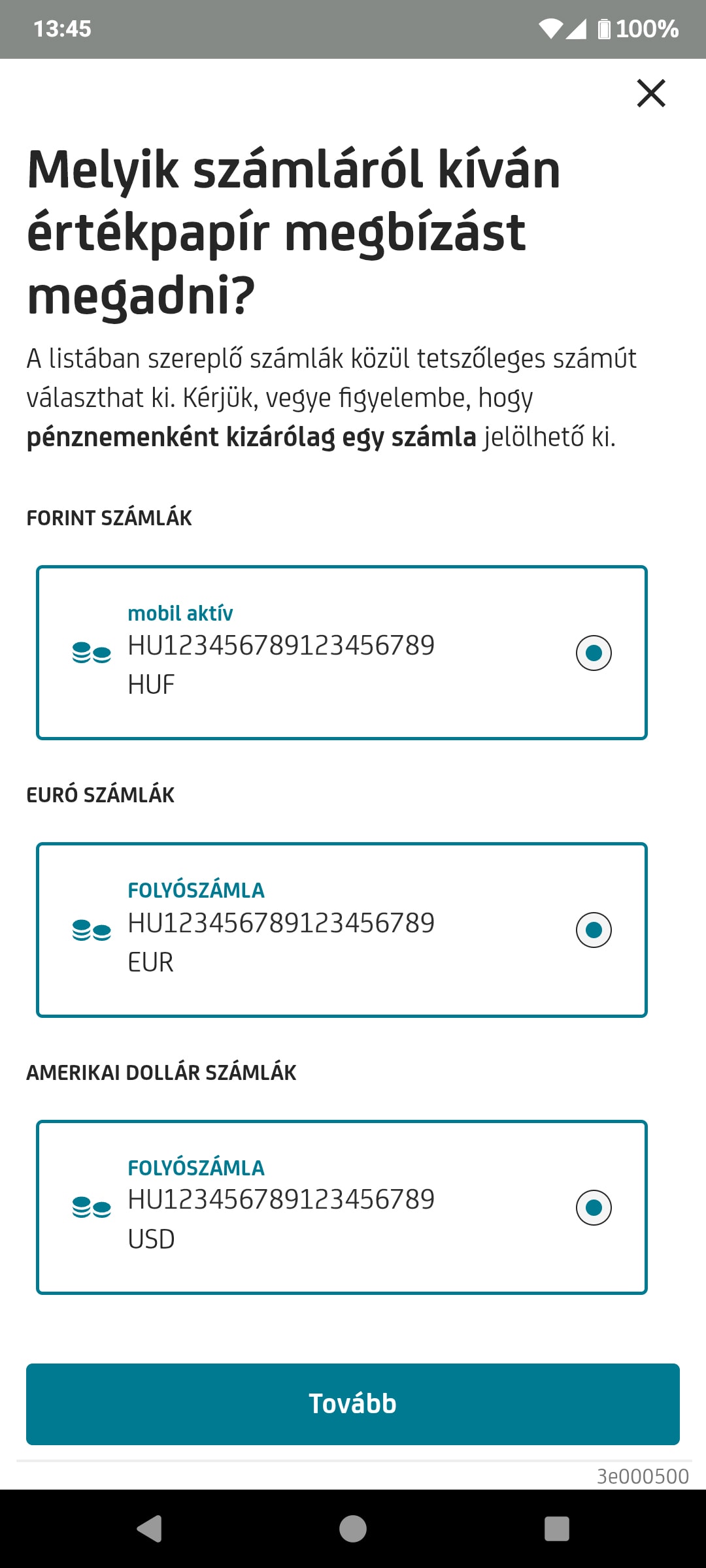Tap the Android home circle icon
The width and height of the screenshot is (706, 1568).
353,1529
